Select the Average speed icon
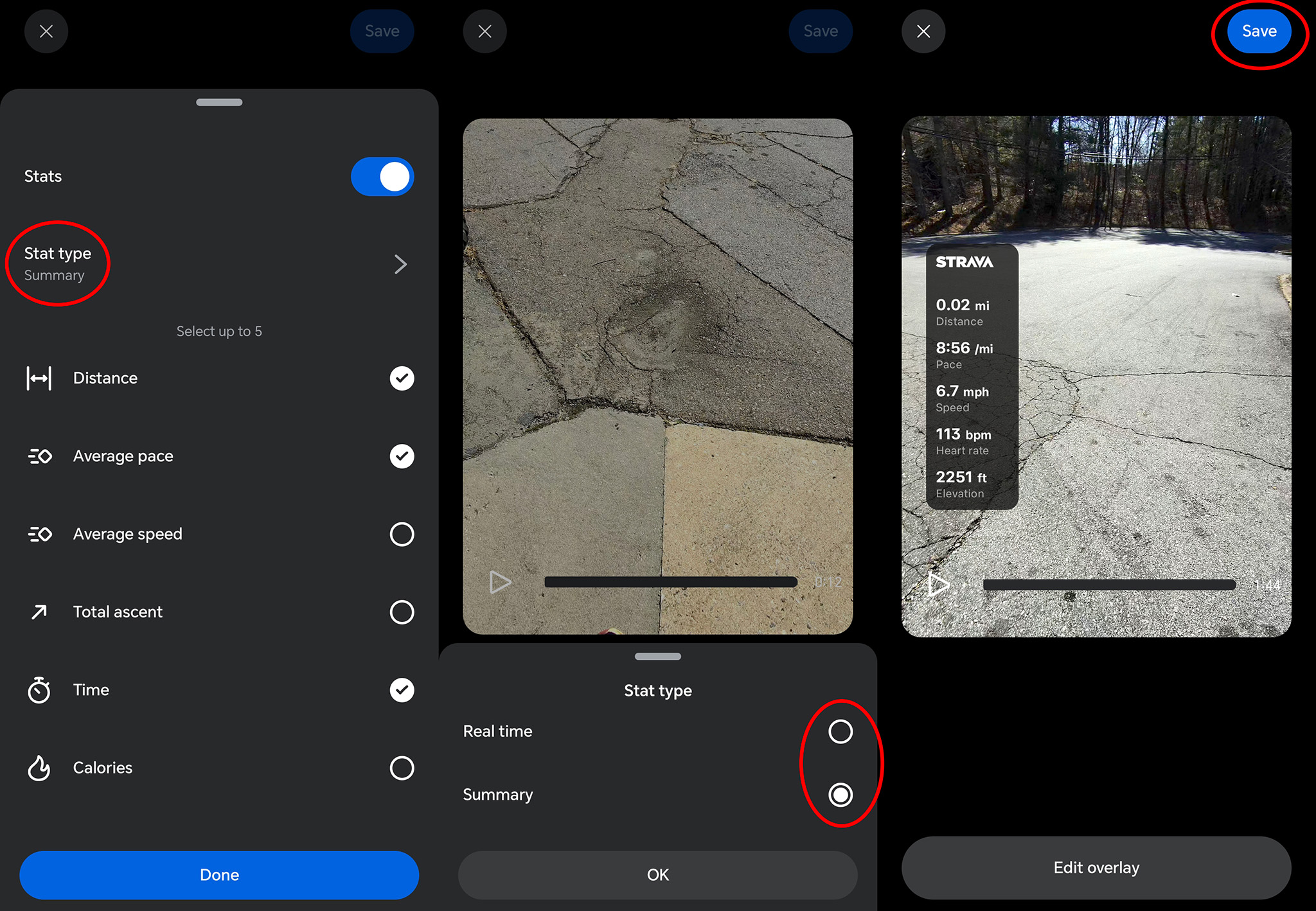Screen dimensions: 1316x911 click(39, 534)
